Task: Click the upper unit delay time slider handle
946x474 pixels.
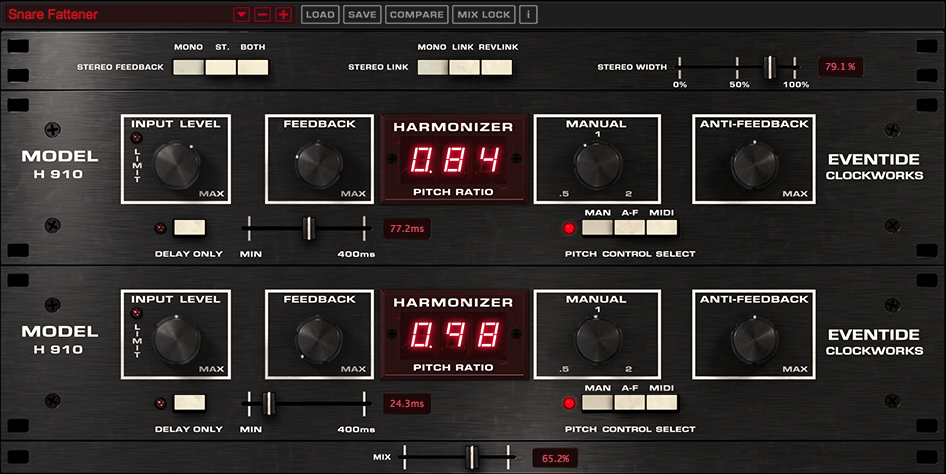Action: (x=309, y=229)
